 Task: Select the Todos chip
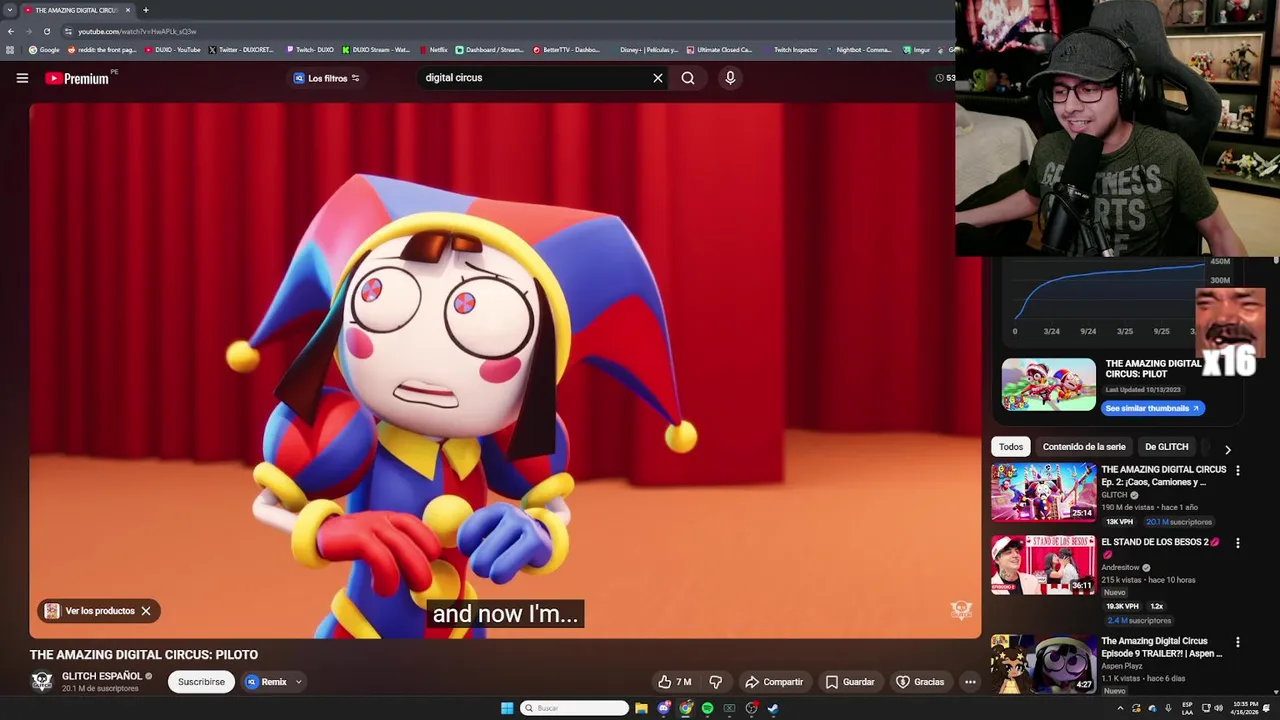point(1011,447)
